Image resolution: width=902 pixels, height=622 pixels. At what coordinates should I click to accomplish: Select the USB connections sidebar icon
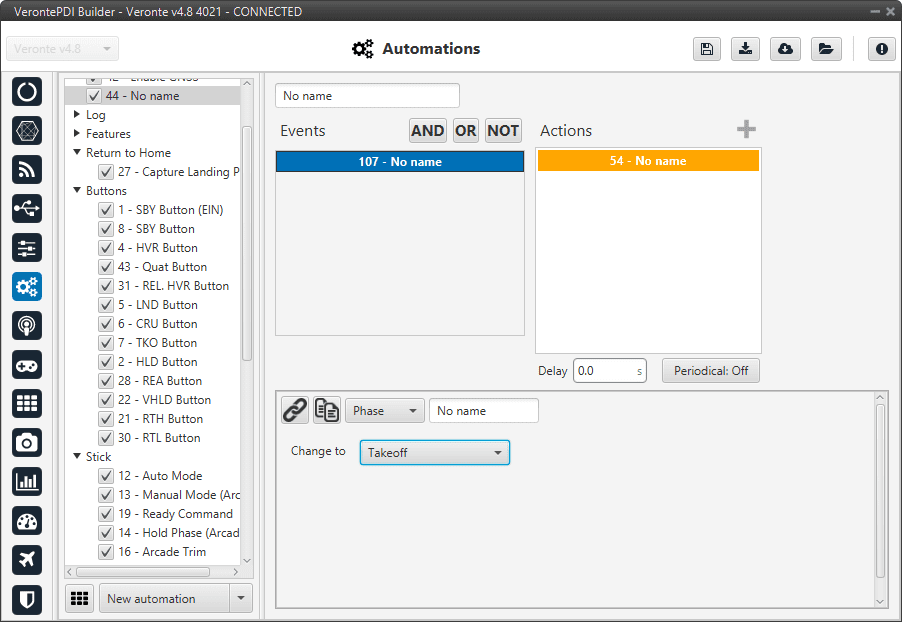[x=27, y=208]
